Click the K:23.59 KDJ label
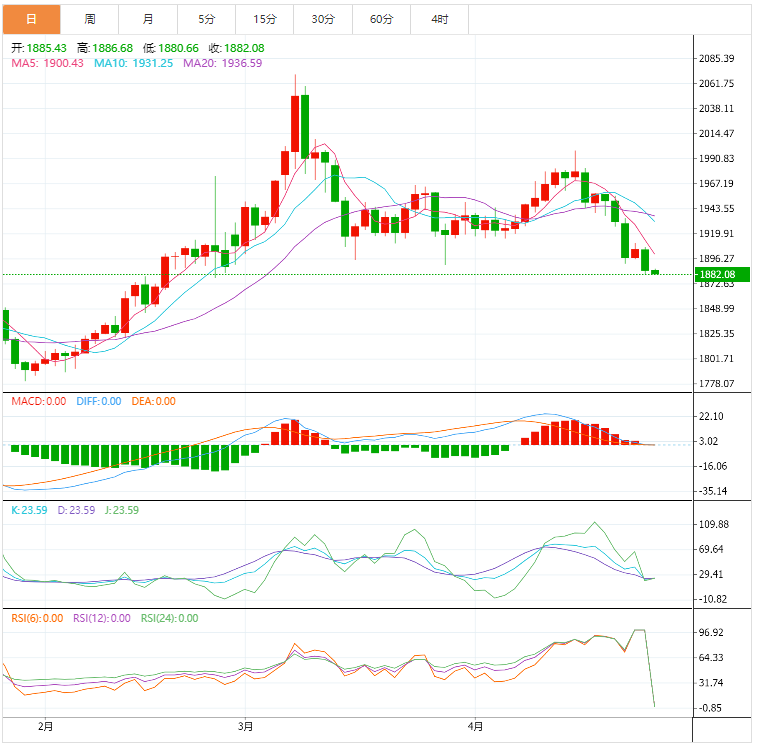 29,511
